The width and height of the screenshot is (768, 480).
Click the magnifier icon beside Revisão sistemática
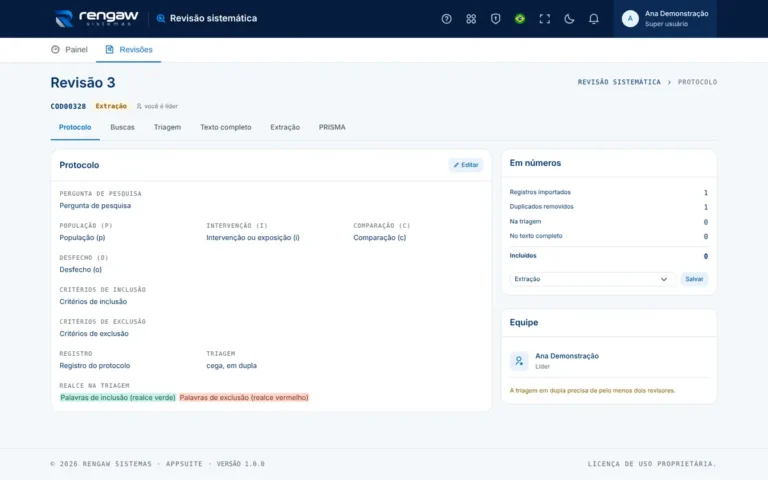click(160, 19)
